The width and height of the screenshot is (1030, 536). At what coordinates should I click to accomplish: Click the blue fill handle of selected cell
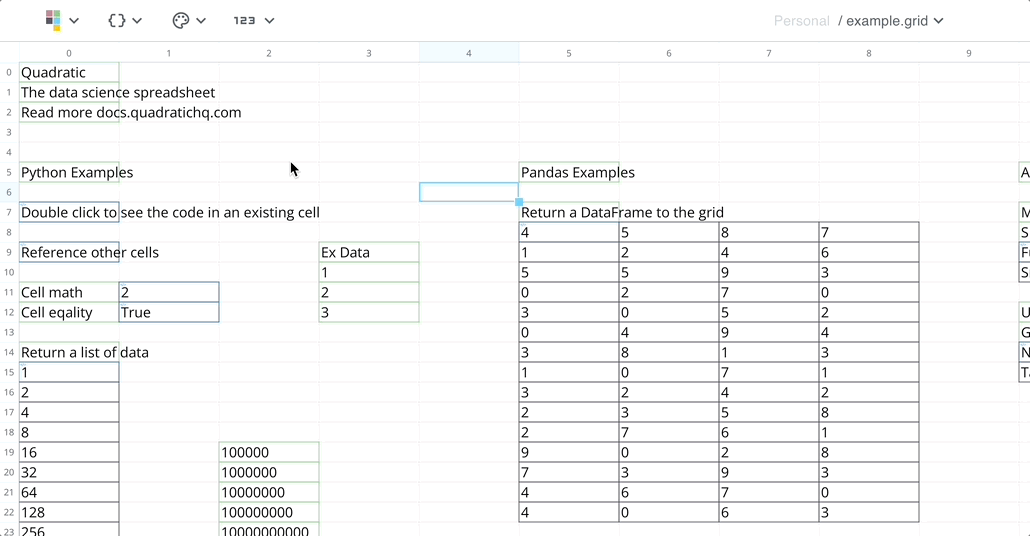click(519, 202)
